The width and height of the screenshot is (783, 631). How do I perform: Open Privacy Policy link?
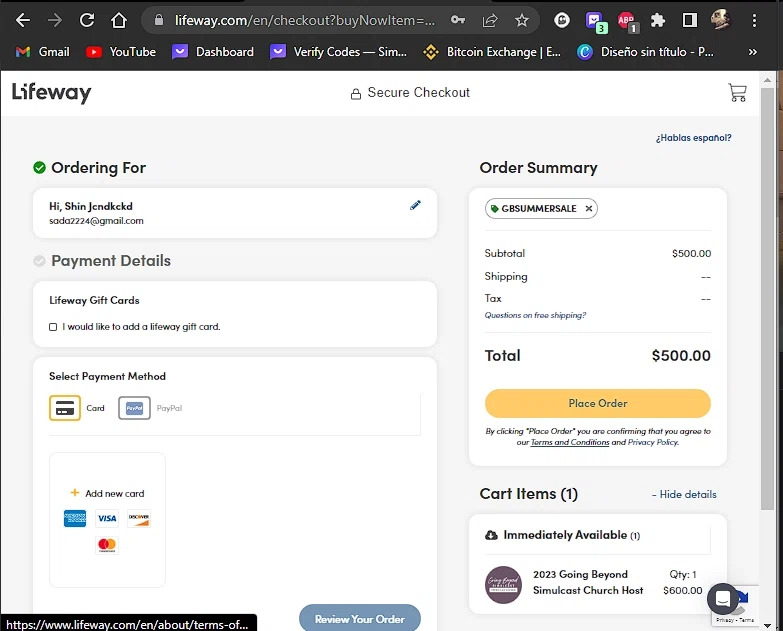(x=653, y=442)
